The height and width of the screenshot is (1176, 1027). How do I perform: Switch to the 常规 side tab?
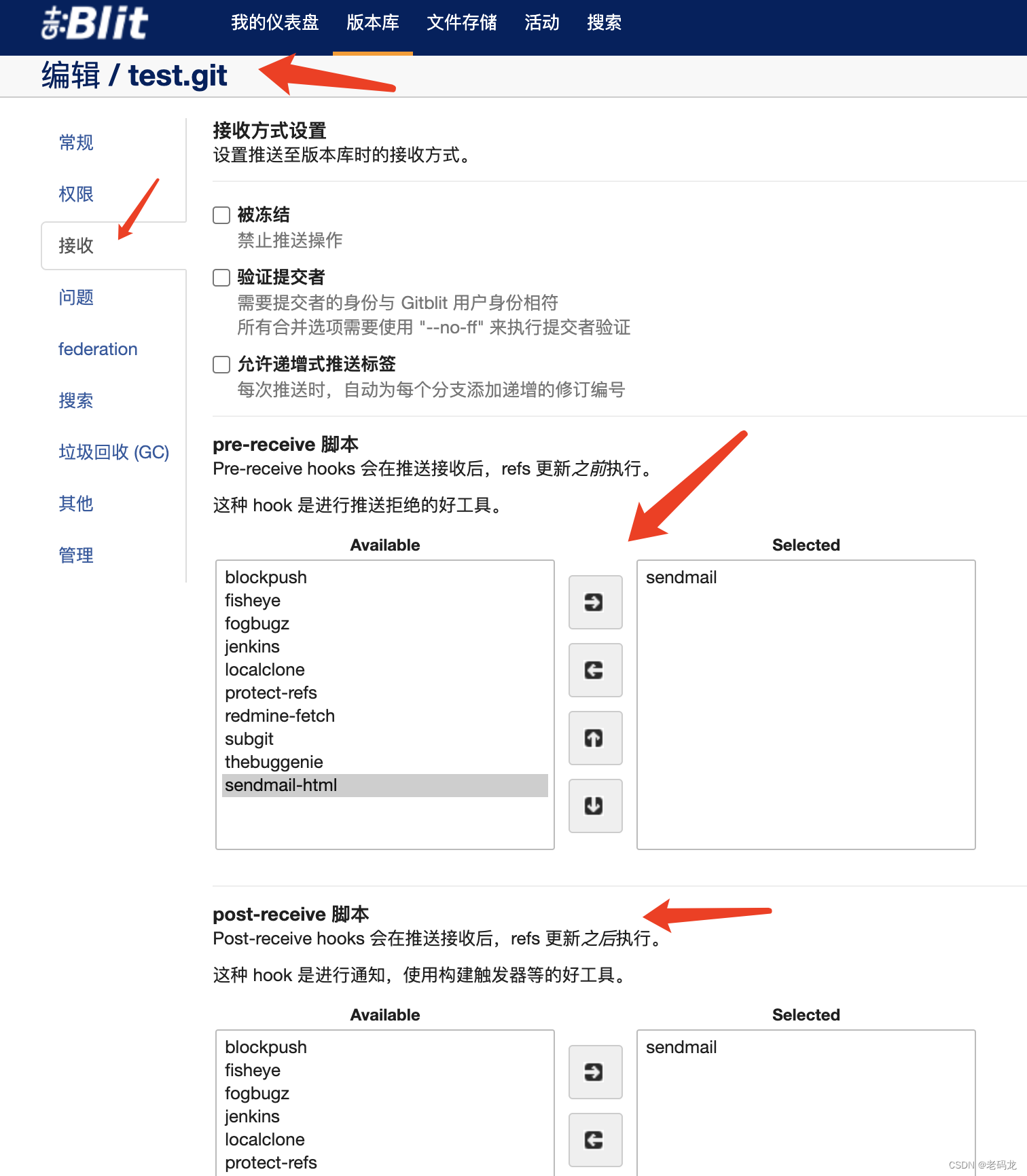tap(76, 143)
